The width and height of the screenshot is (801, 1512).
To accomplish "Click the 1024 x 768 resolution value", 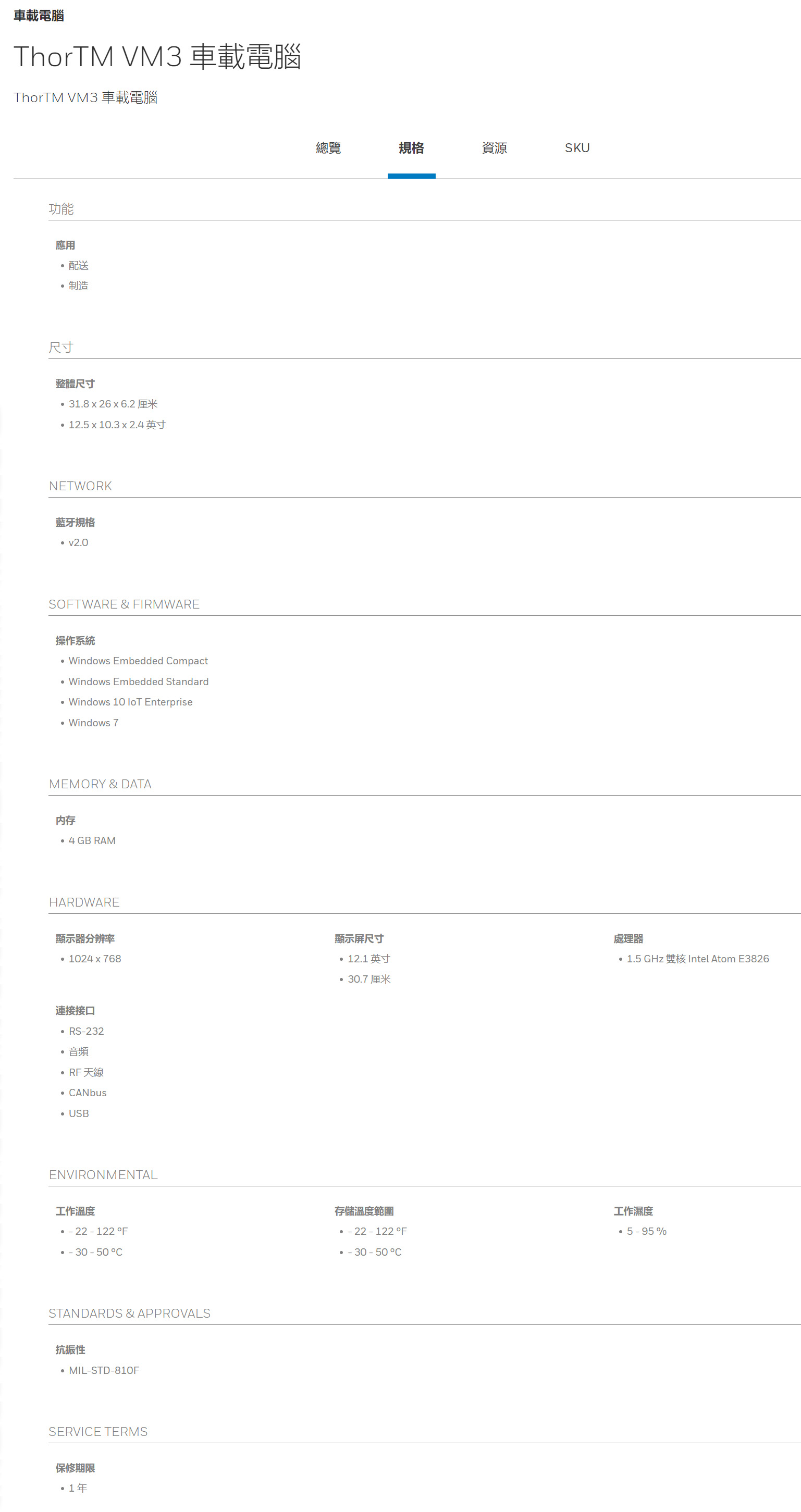I will coord(95,959).
